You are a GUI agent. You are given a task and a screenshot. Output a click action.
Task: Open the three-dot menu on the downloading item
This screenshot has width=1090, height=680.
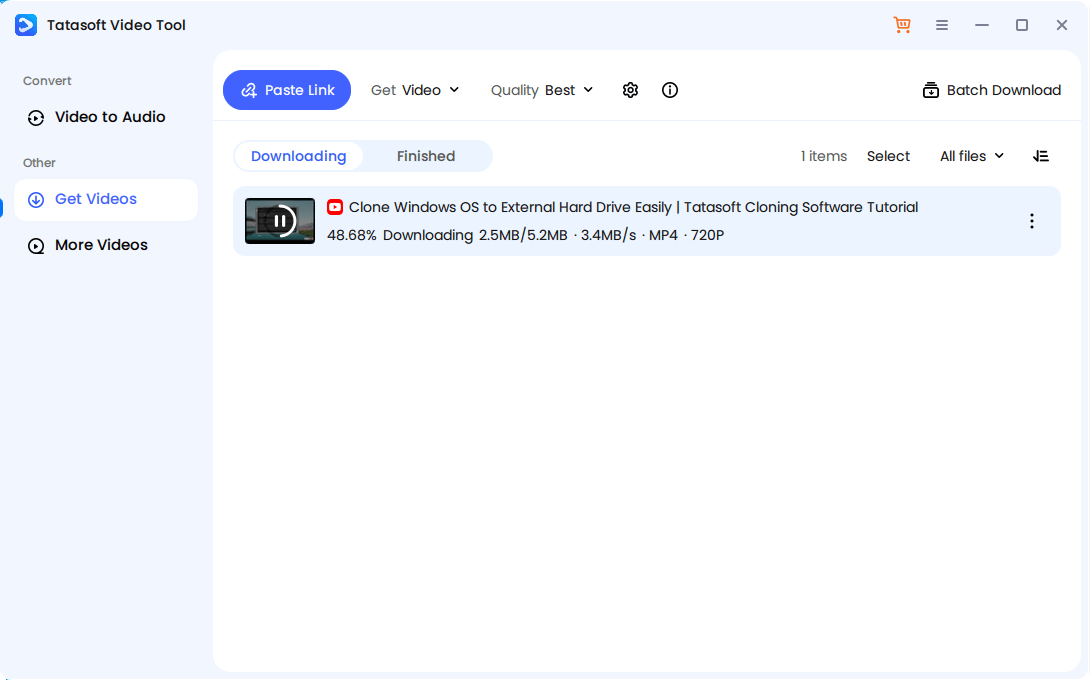(1032, 221)
